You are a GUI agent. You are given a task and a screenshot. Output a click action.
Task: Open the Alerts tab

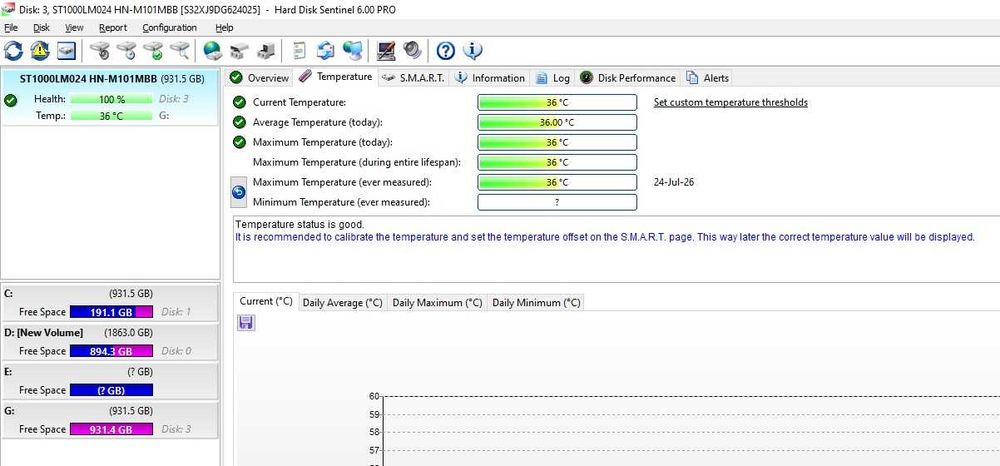click(707, 78)
